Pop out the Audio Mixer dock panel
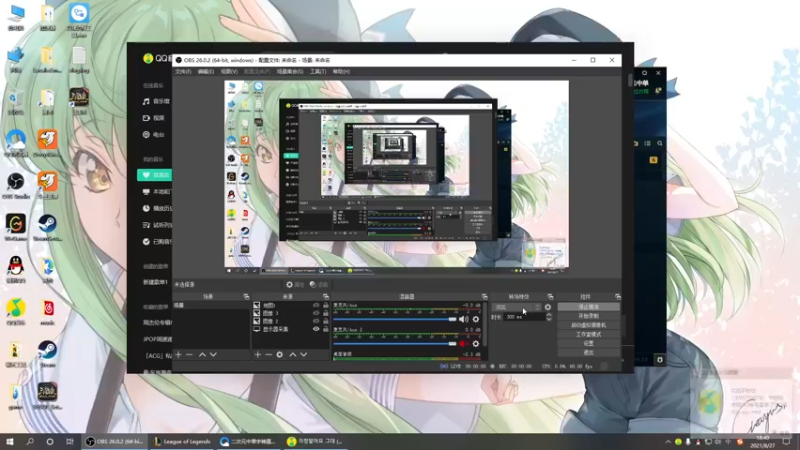Viewport: 800px width, 450px height. (485, 296)
